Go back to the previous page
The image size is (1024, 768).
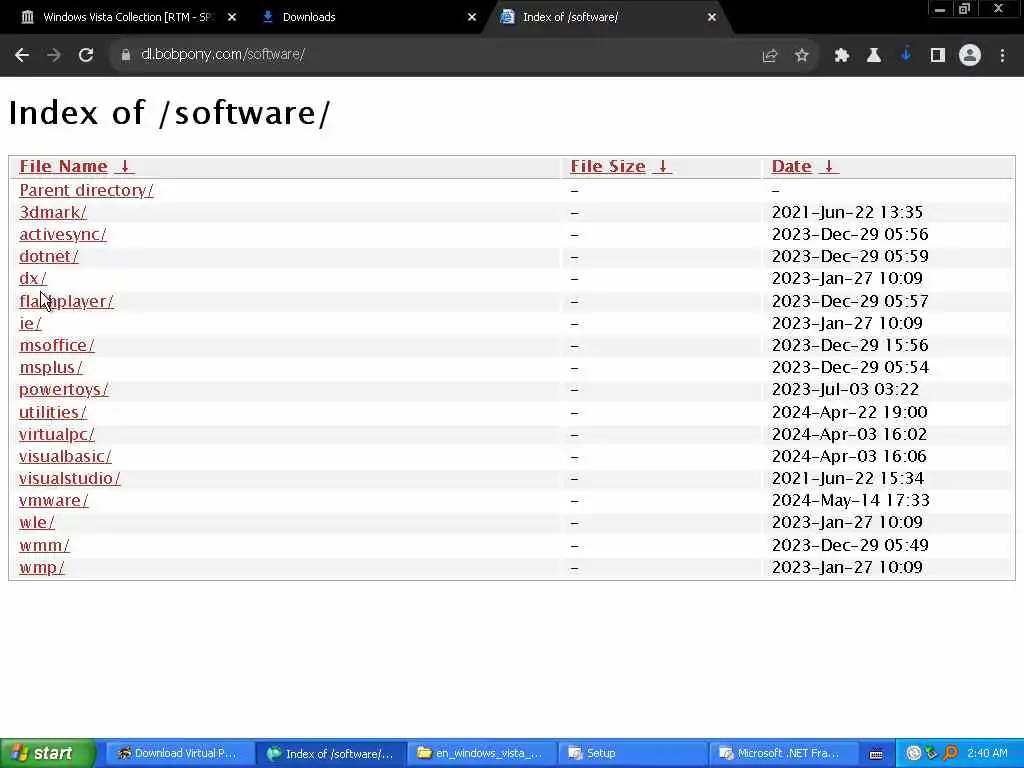coord(22,55)
